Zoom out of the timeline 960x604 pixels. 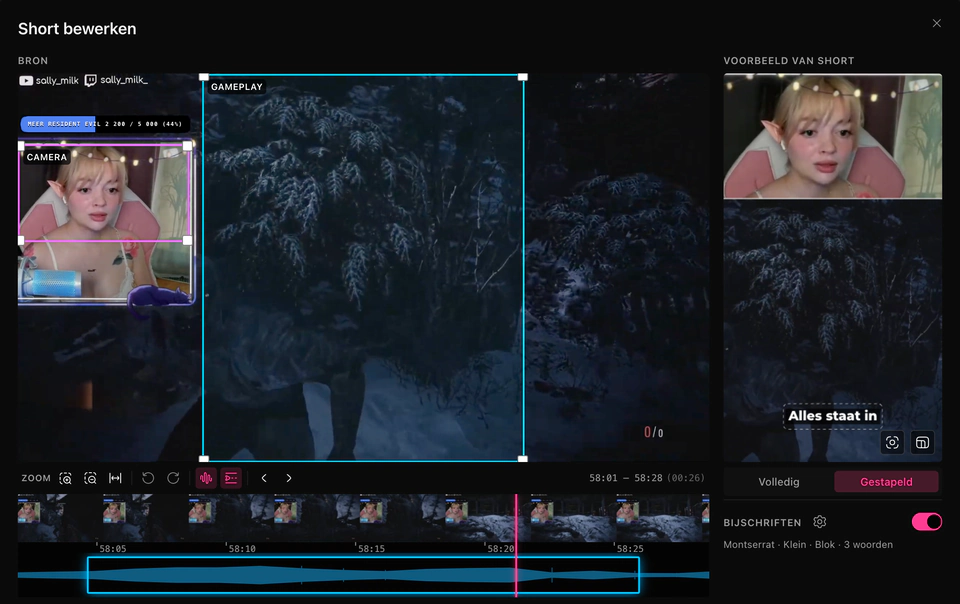[x=90, y=478]
